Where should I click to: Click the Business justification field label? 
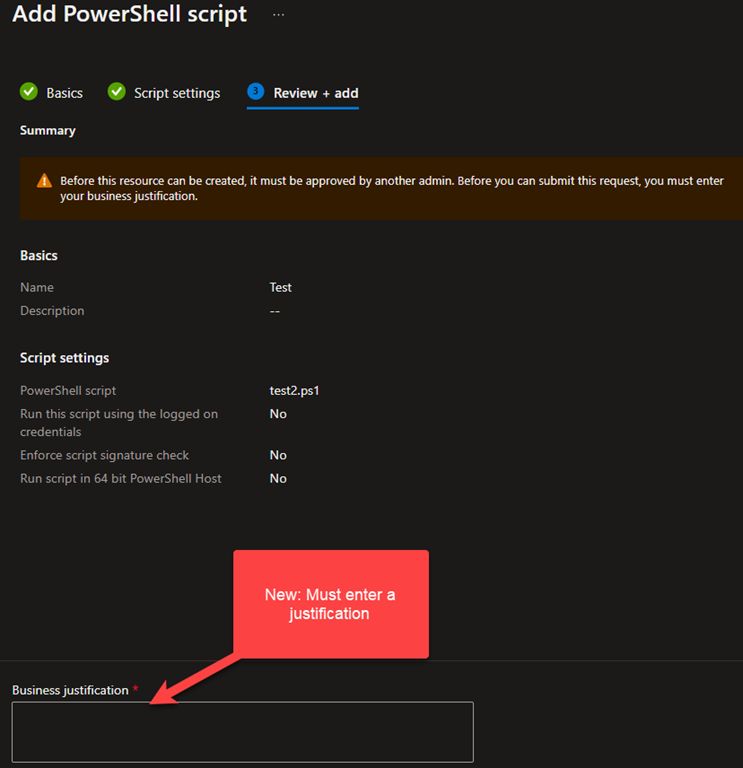(70, 690)
